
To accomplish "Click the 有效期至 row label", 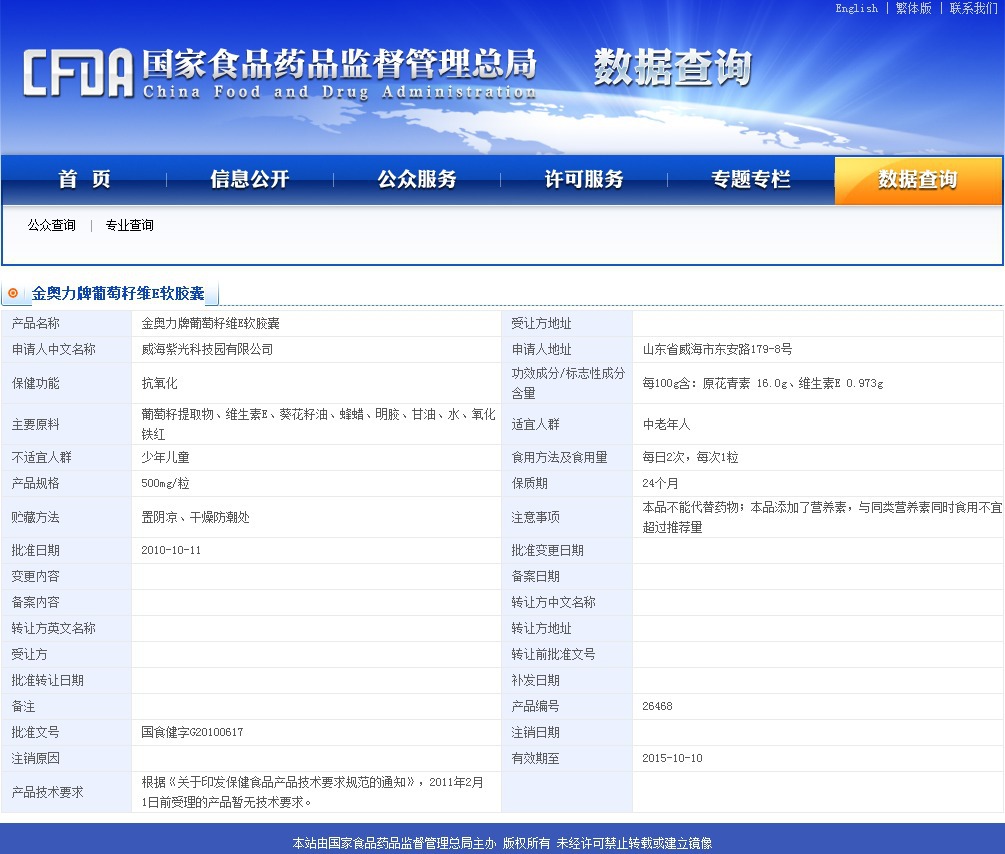I will 535,758.
